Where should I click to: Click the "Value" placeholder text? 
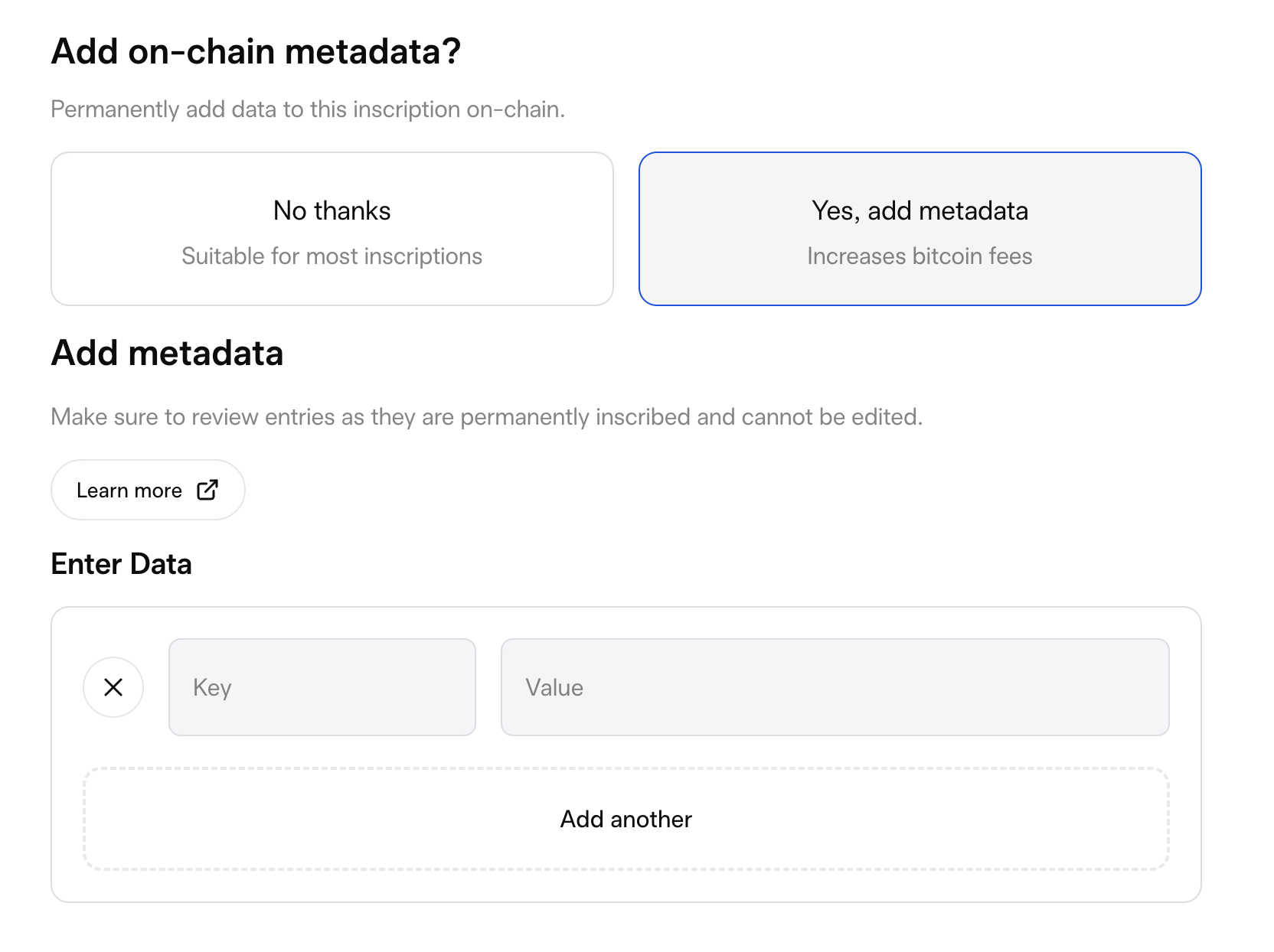pos(554,687)
